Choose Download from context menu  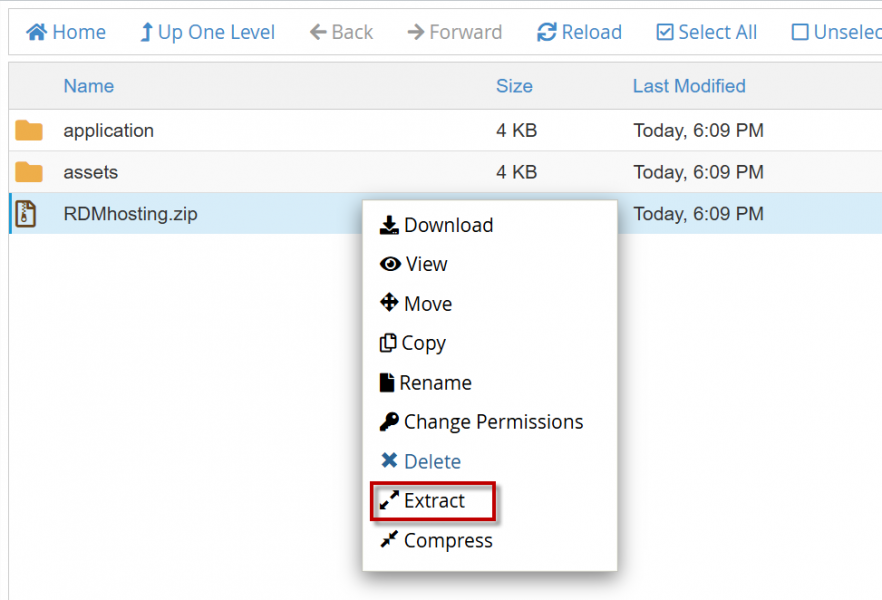(x=437, y=226)
